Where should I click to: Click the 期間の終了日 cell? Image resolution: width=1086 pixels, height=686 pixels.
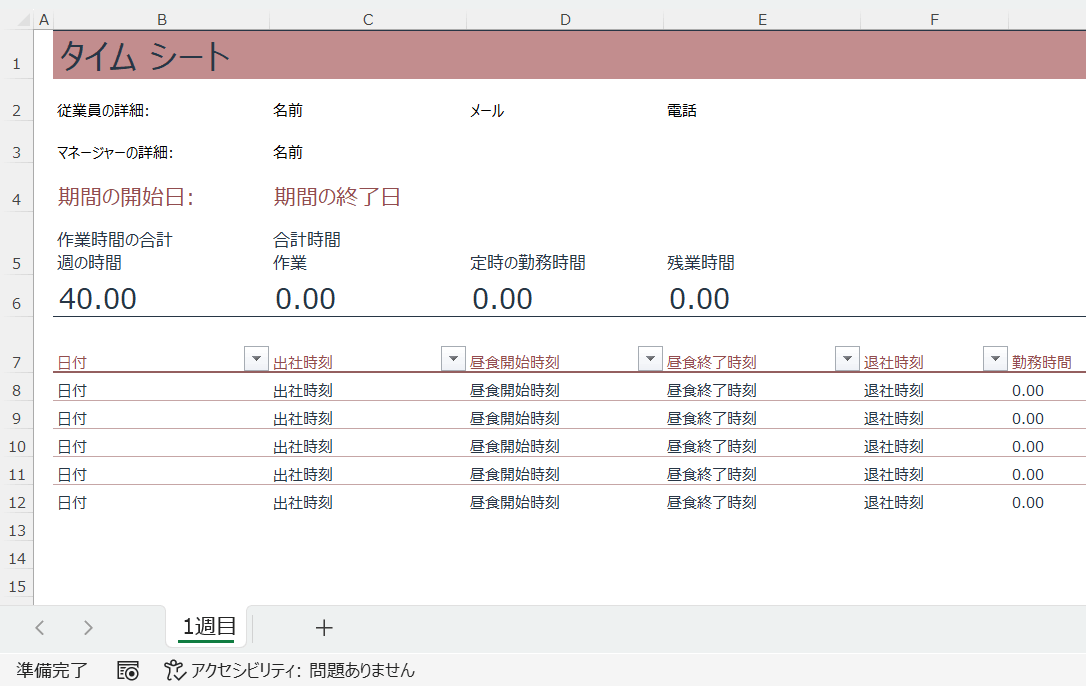tap(337, 197)
